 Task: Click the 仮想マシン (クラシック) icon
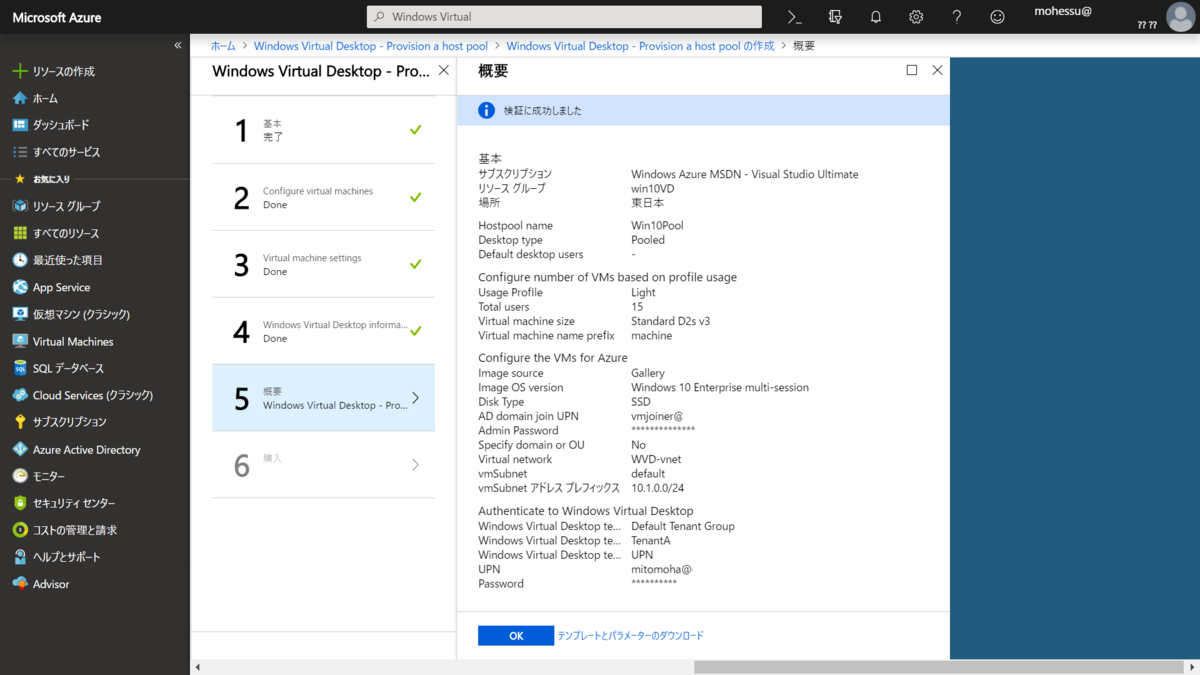pos(19,314)
